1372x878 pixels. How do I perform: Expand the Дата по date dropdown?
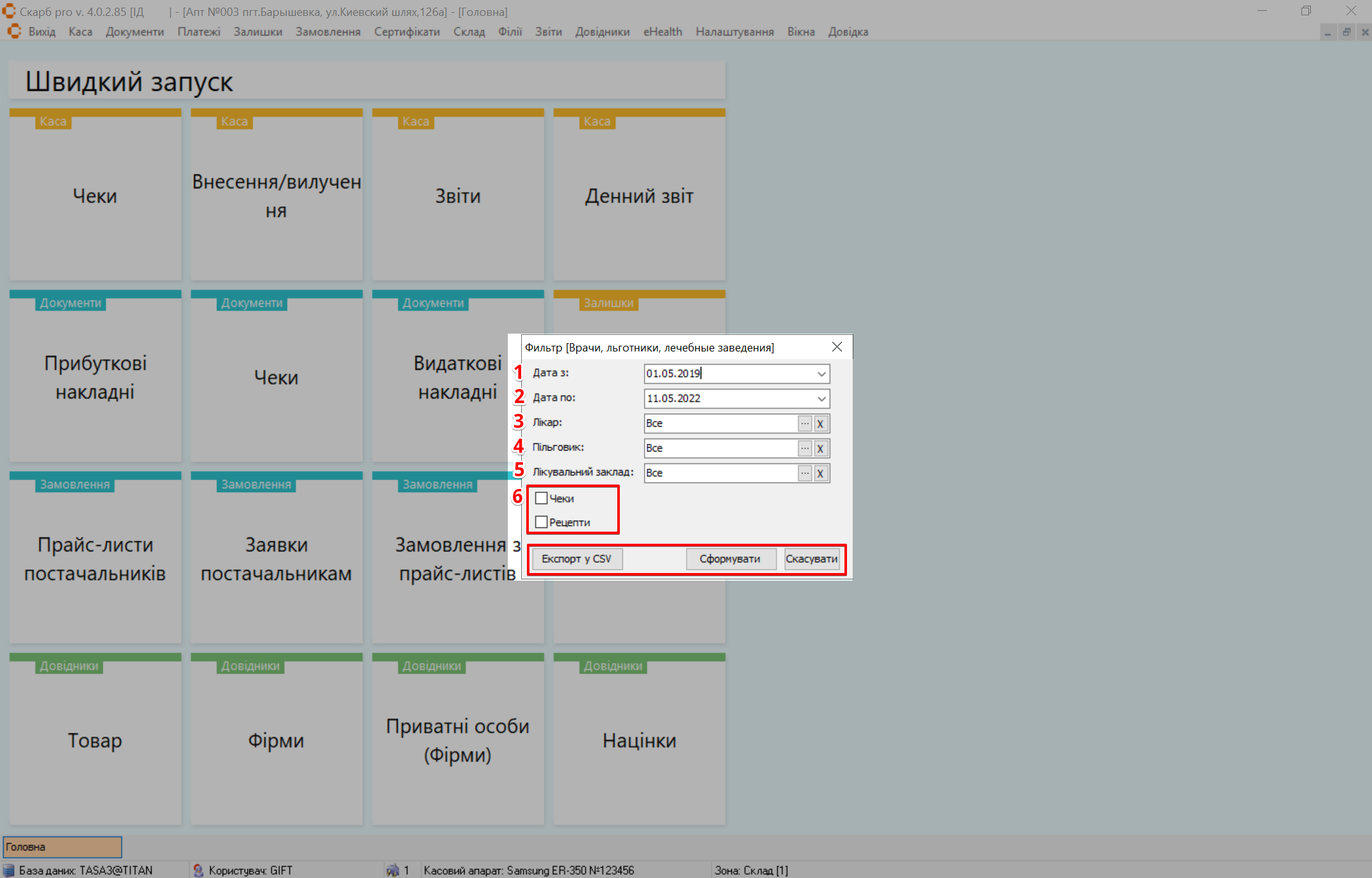(821, 399)
